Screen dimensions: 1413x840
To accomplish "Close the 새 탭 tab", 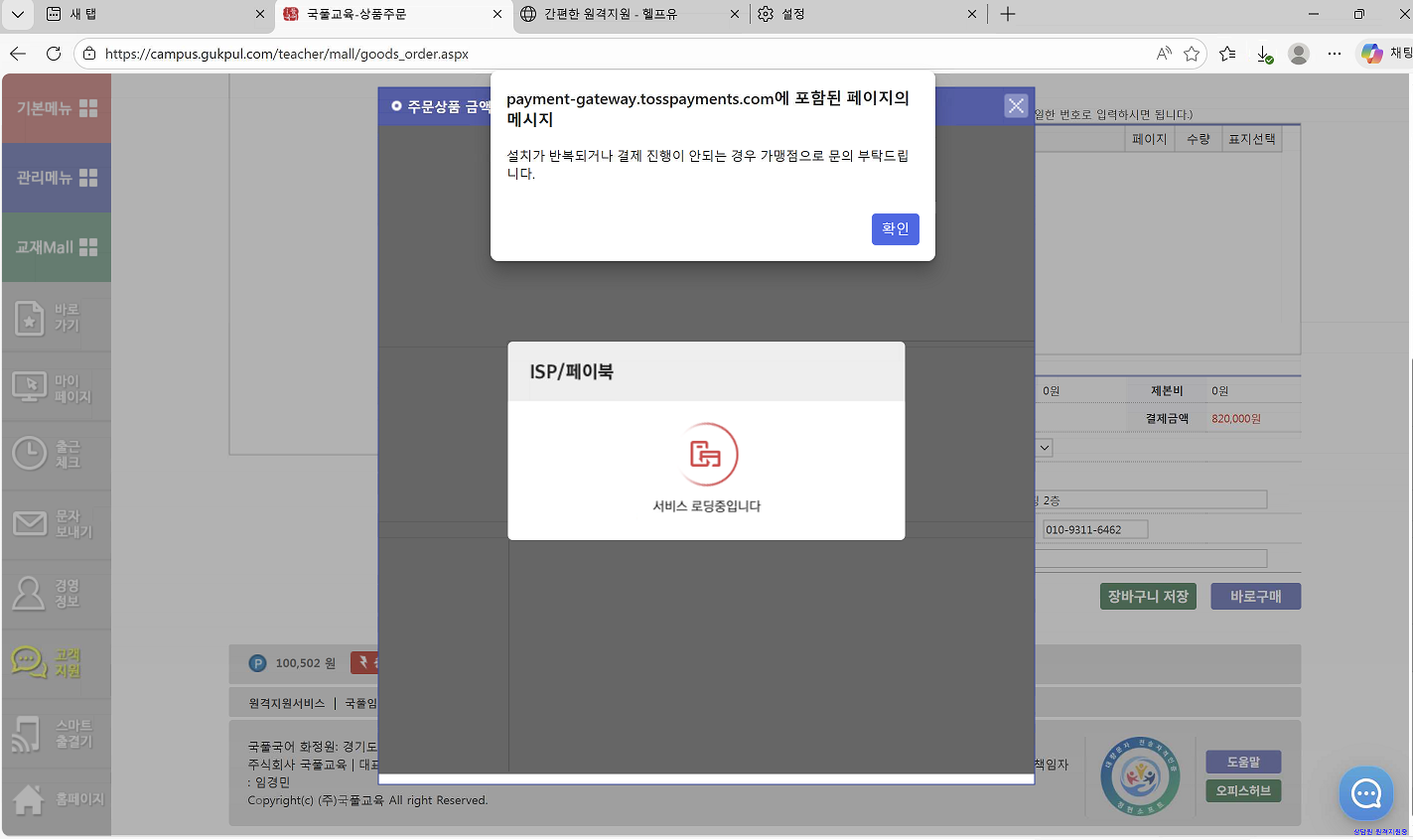I will tap(260, 14).
